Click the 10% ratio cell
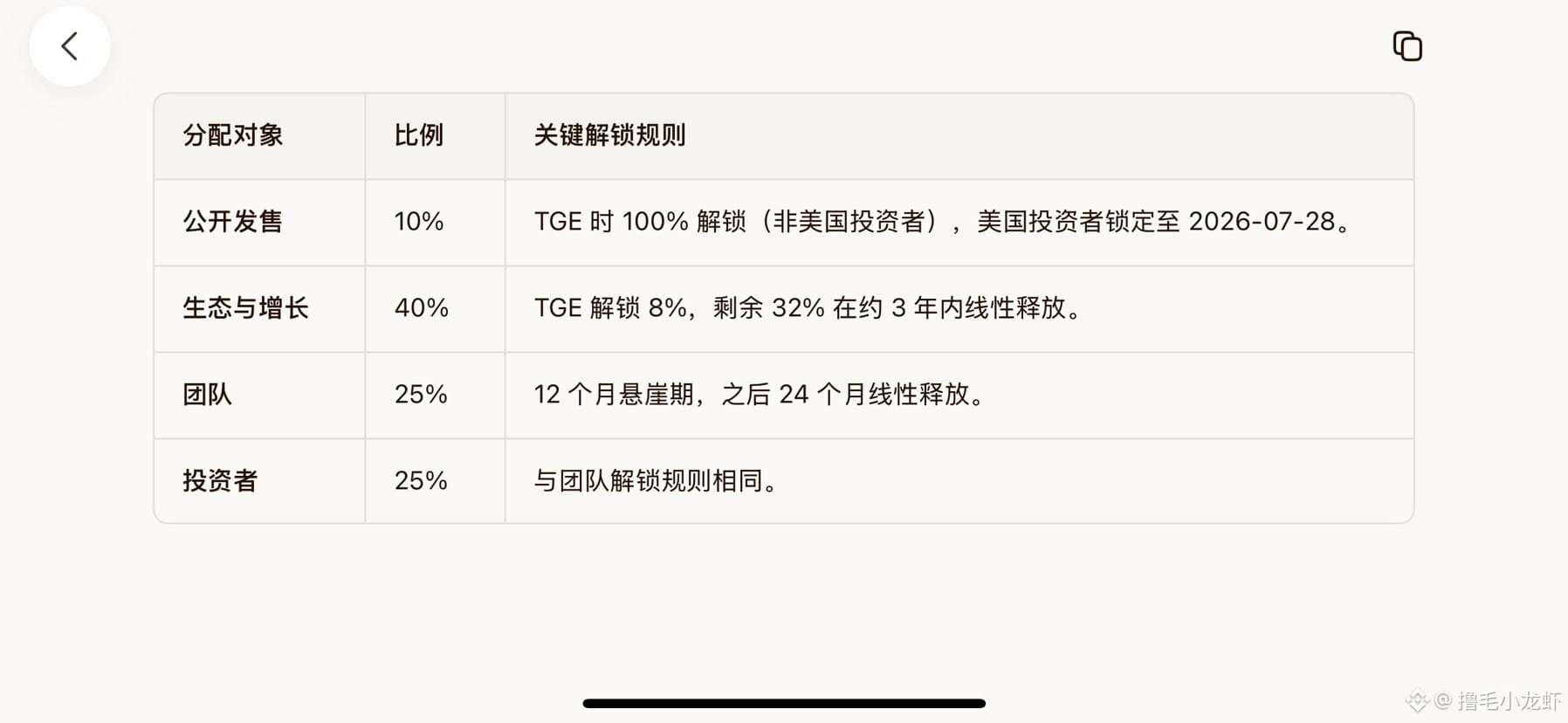1568x723 pixels. (x=419, y=222)
